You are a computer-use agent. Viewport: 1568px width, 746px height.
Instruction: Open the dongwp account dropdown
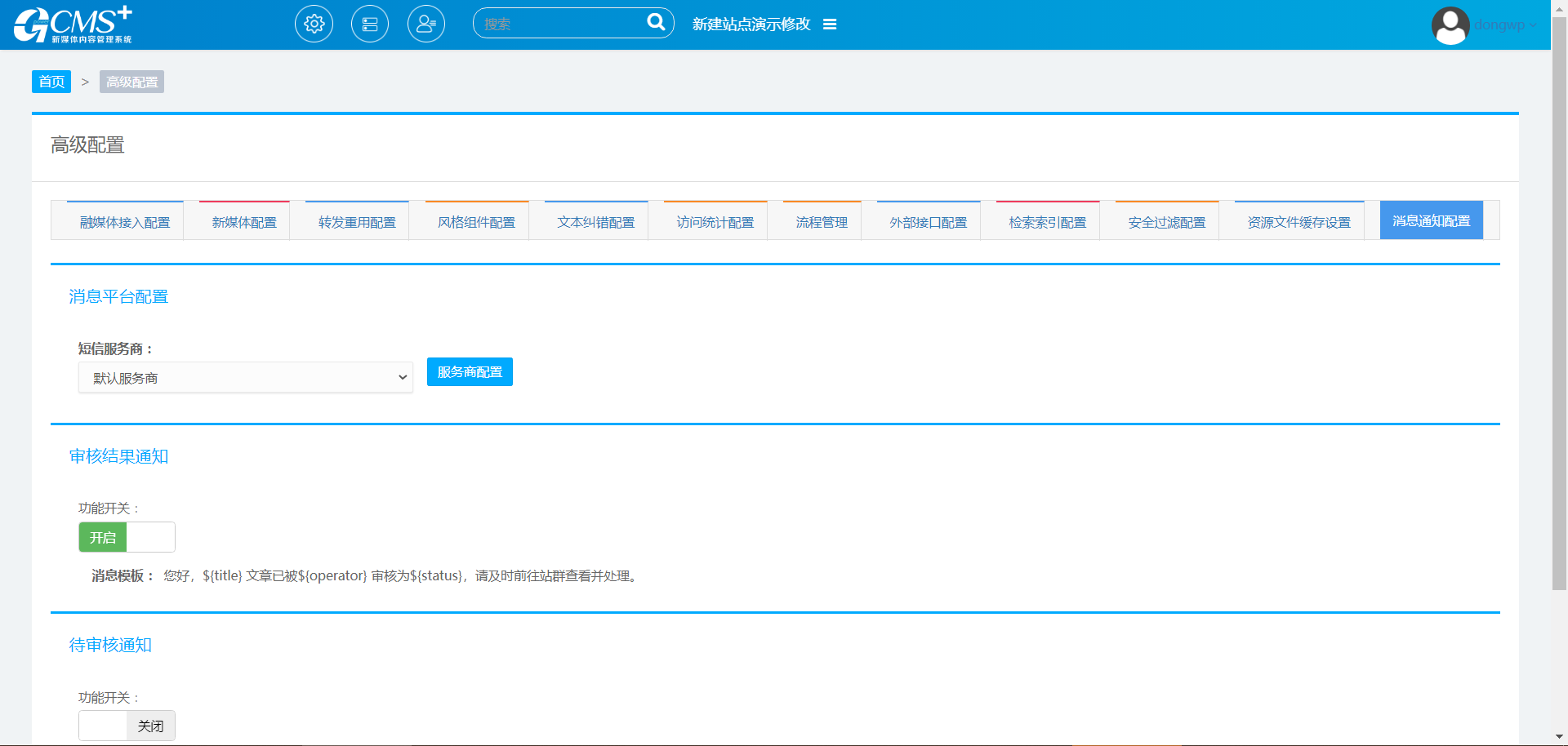coord(1505,25)
